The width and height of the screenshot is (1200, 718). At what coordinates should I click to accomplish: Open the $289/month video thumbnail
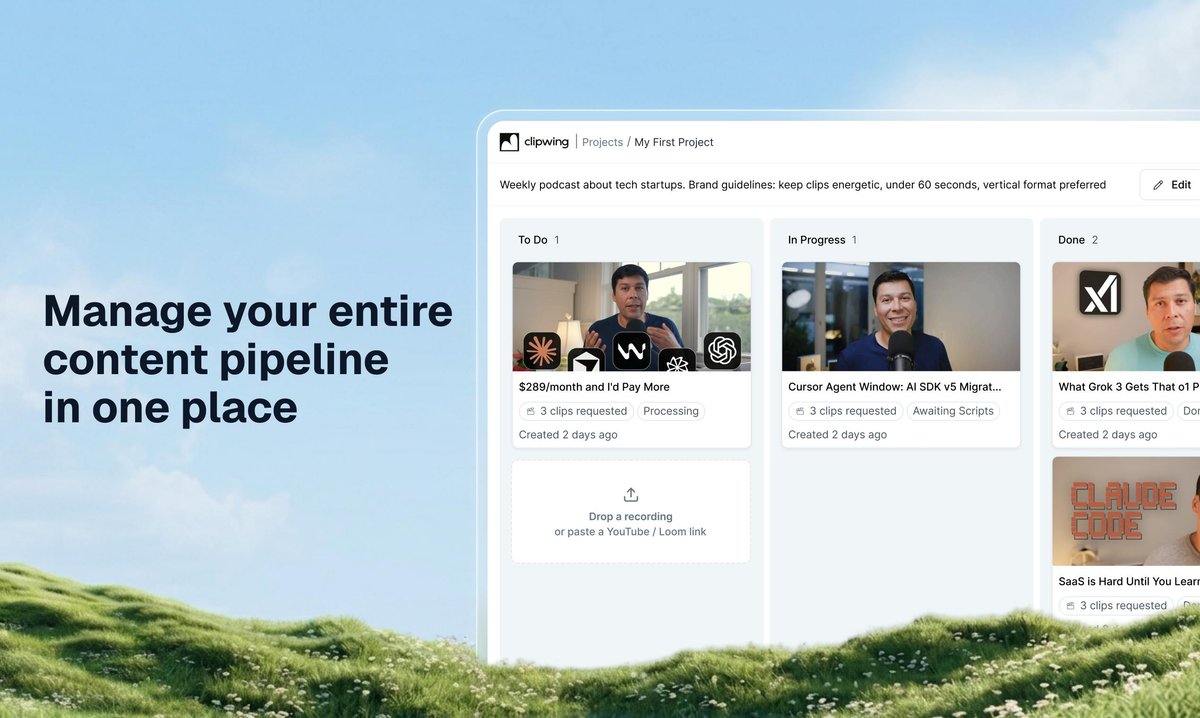coord(631,316)
